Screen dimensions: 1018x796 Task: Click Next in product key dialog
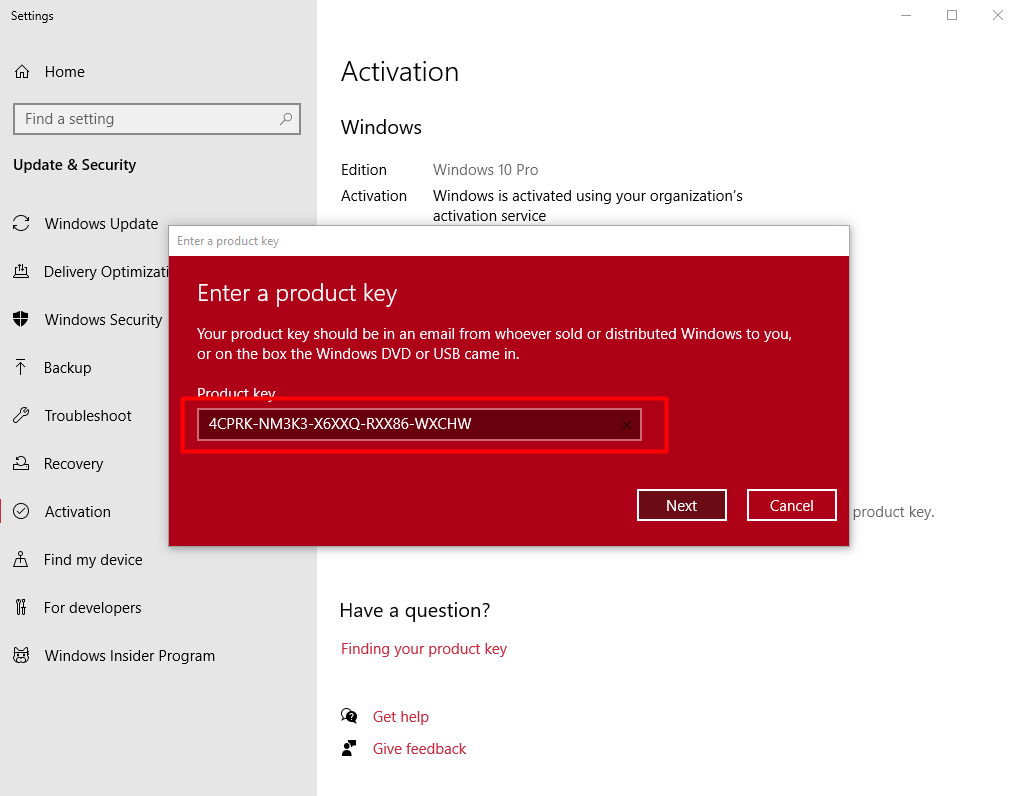[682, 505]
